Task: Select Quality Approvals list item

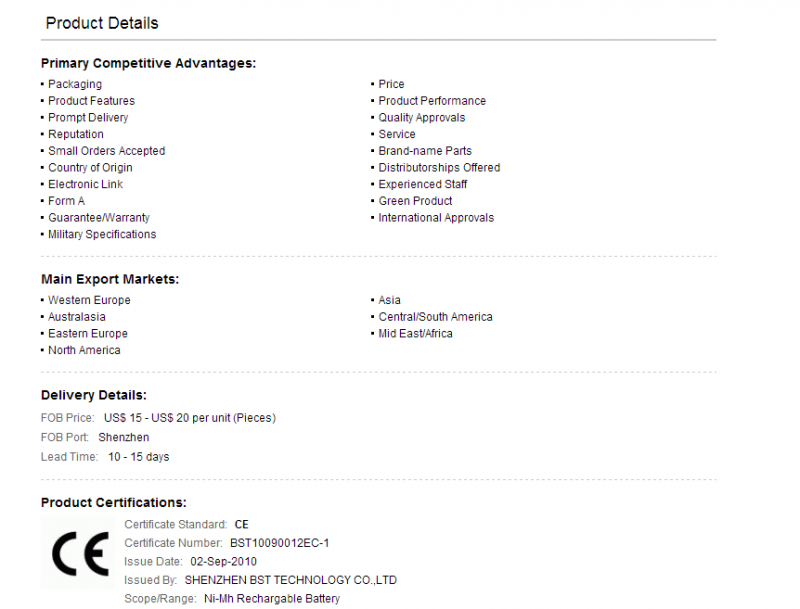Action: coord(422,118)
